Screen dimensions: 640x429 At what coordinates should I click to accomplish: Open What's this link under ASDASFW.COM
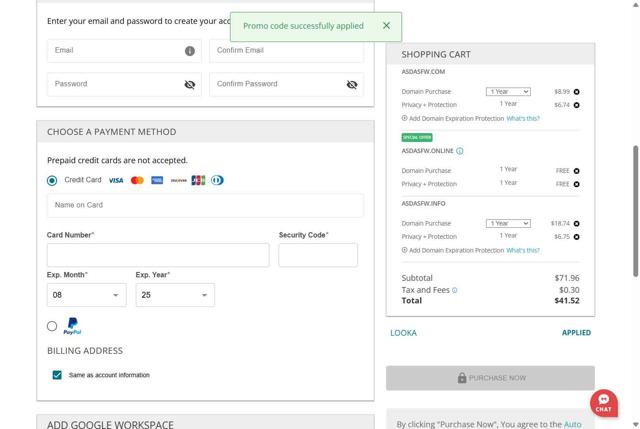(x=523, y=118)
